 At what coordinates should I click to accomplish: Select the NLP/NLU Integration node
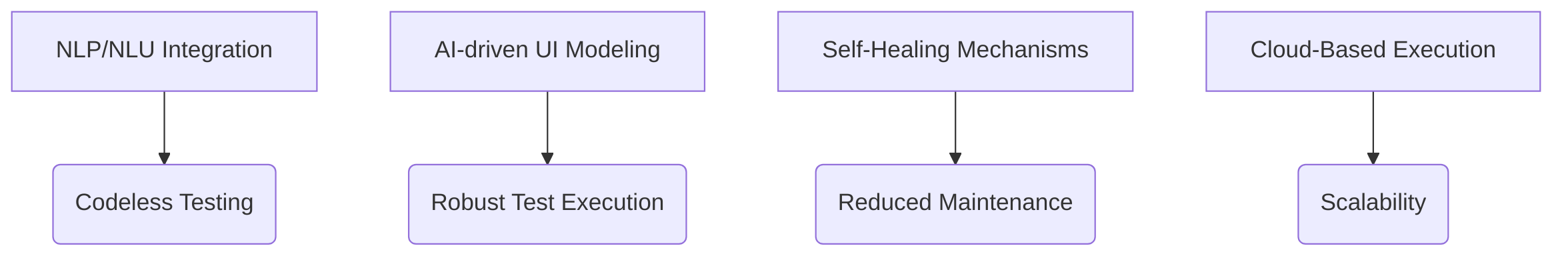[164, 51]
